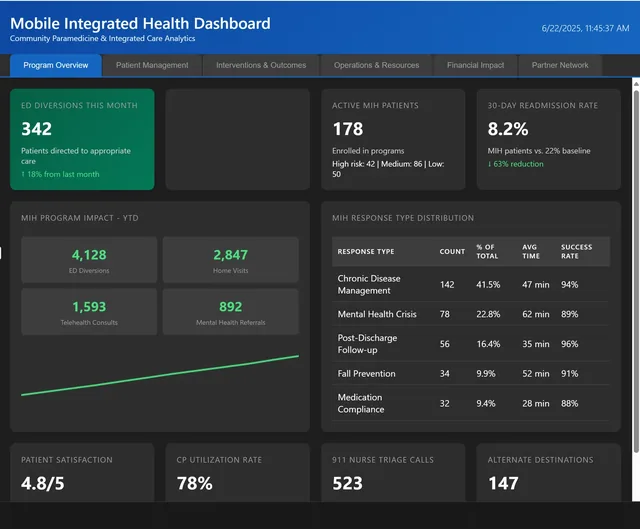640x529 pixels.
Task: Open the Interventions & Outcomes tab
Action: click(x=261, y=65)
